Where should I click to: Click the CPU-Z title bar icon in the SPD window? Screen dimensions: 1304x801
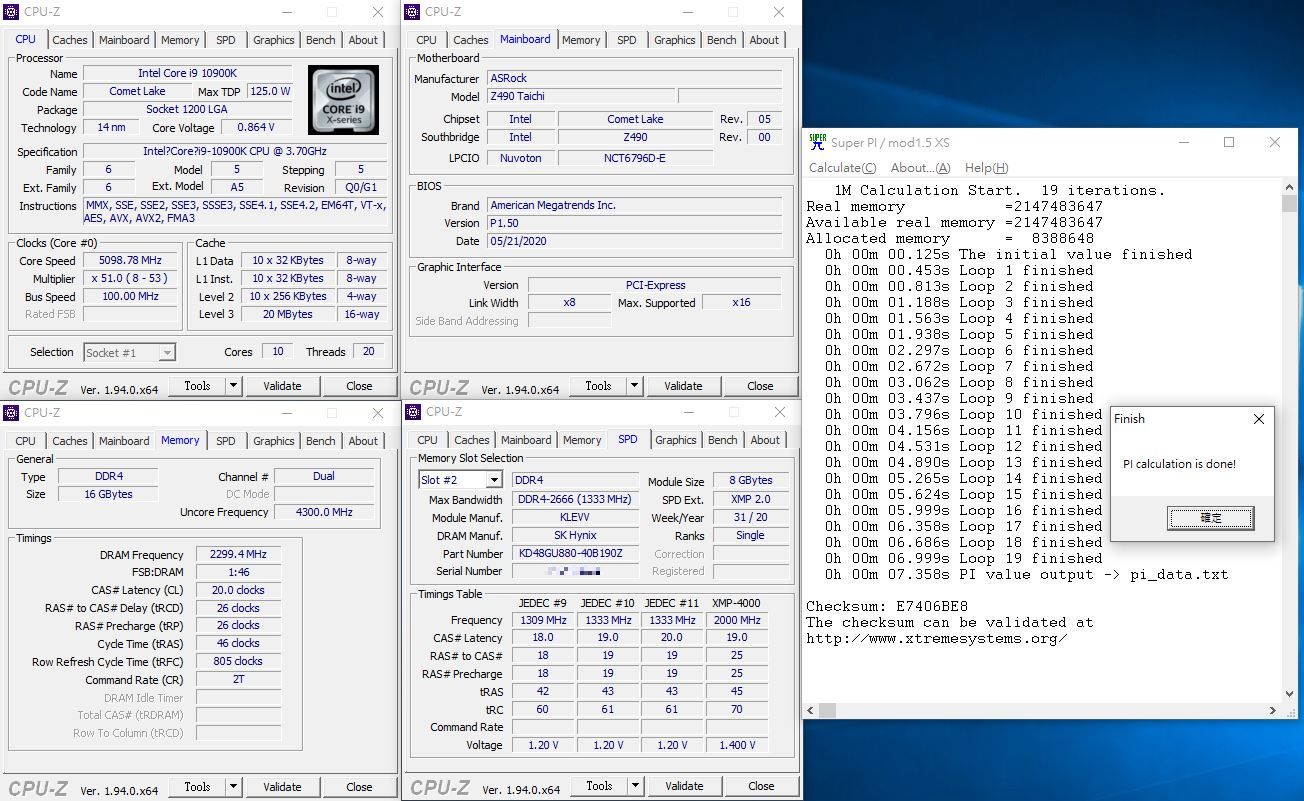tap(413, 412)
